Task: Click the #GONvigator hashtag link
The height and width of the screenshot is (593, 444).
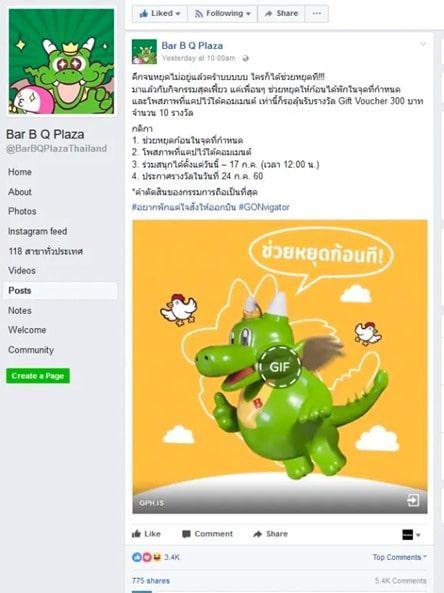Action: click(x=264, y=207)
